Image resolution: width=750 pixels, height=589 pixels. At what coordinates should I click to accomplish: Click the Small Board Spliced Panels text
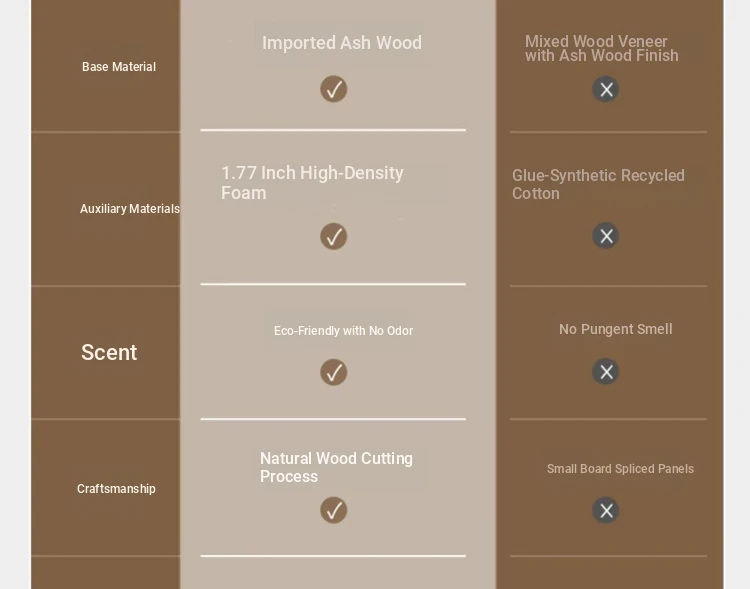point(620,469)
